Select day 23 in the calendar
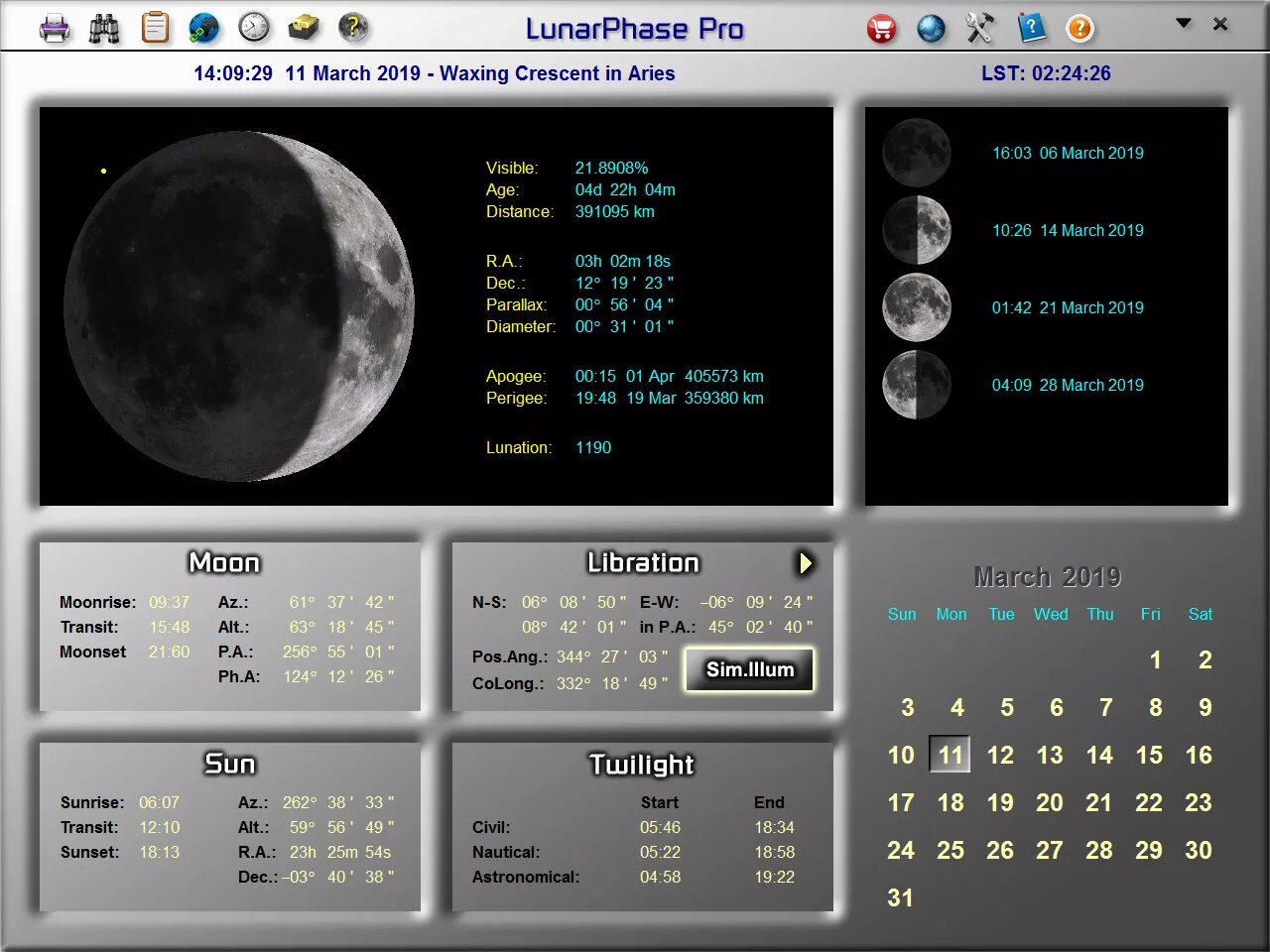 point(1199,802)
